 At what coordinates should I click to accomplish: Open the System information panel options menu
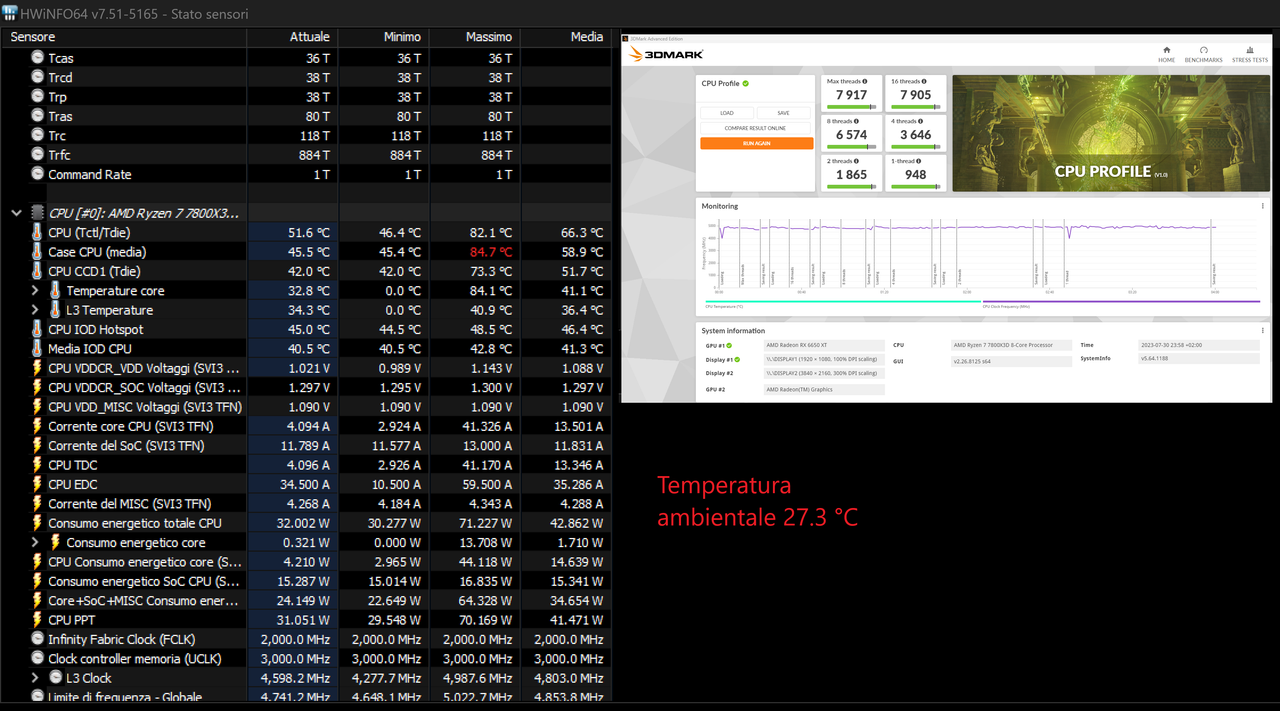coord(1262,330)
